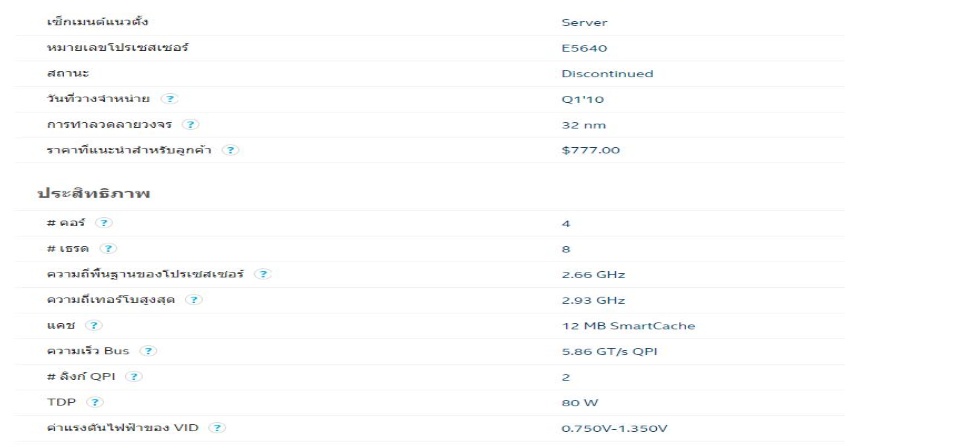The image size is (960, 448).
Task: Click the Discontinued status value
Action: tap(607, 74)
